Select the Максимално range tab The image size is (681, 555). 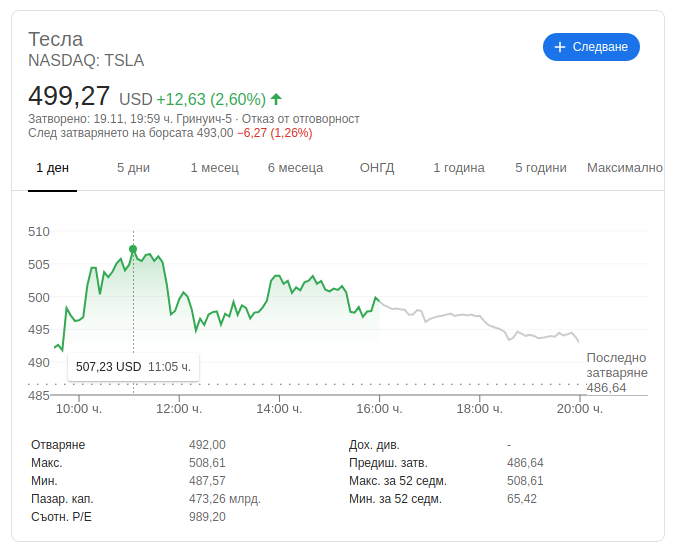tap(625, 168)
